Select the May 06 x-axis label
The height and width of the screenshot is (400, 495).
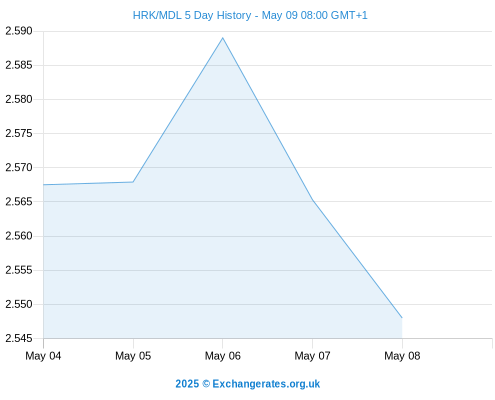pos(223,356)
